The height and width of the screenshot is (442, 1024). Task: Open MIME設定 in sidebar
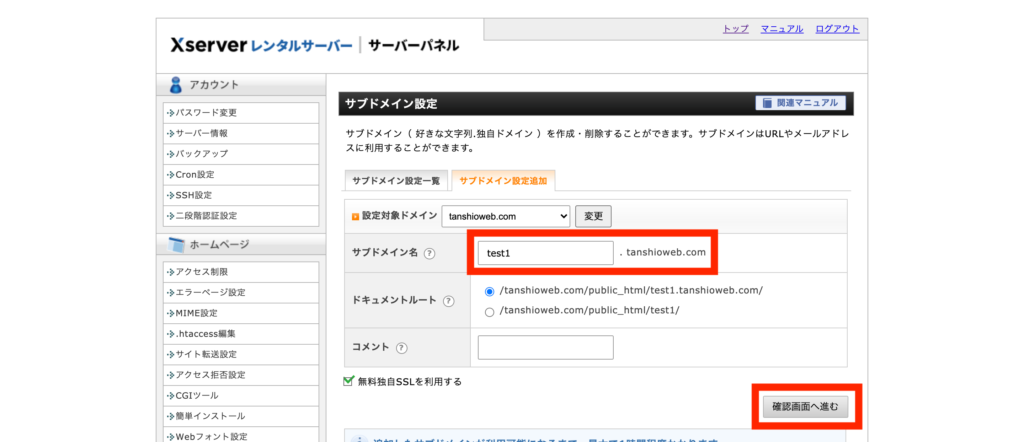pos(241,313)
